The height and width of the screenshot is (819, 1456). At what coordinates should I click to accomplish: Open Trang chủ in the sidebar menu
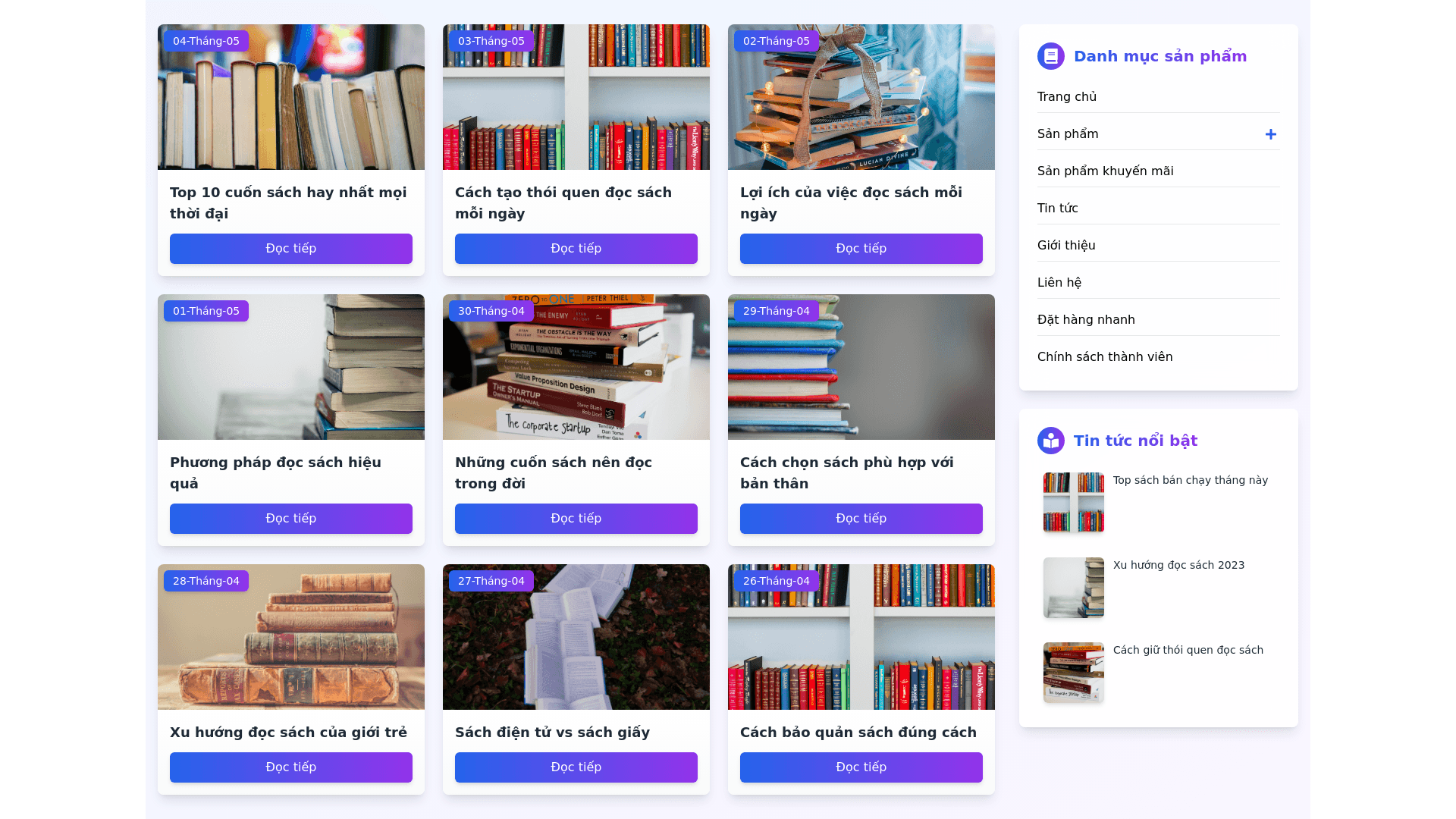tap(1067, 96)
